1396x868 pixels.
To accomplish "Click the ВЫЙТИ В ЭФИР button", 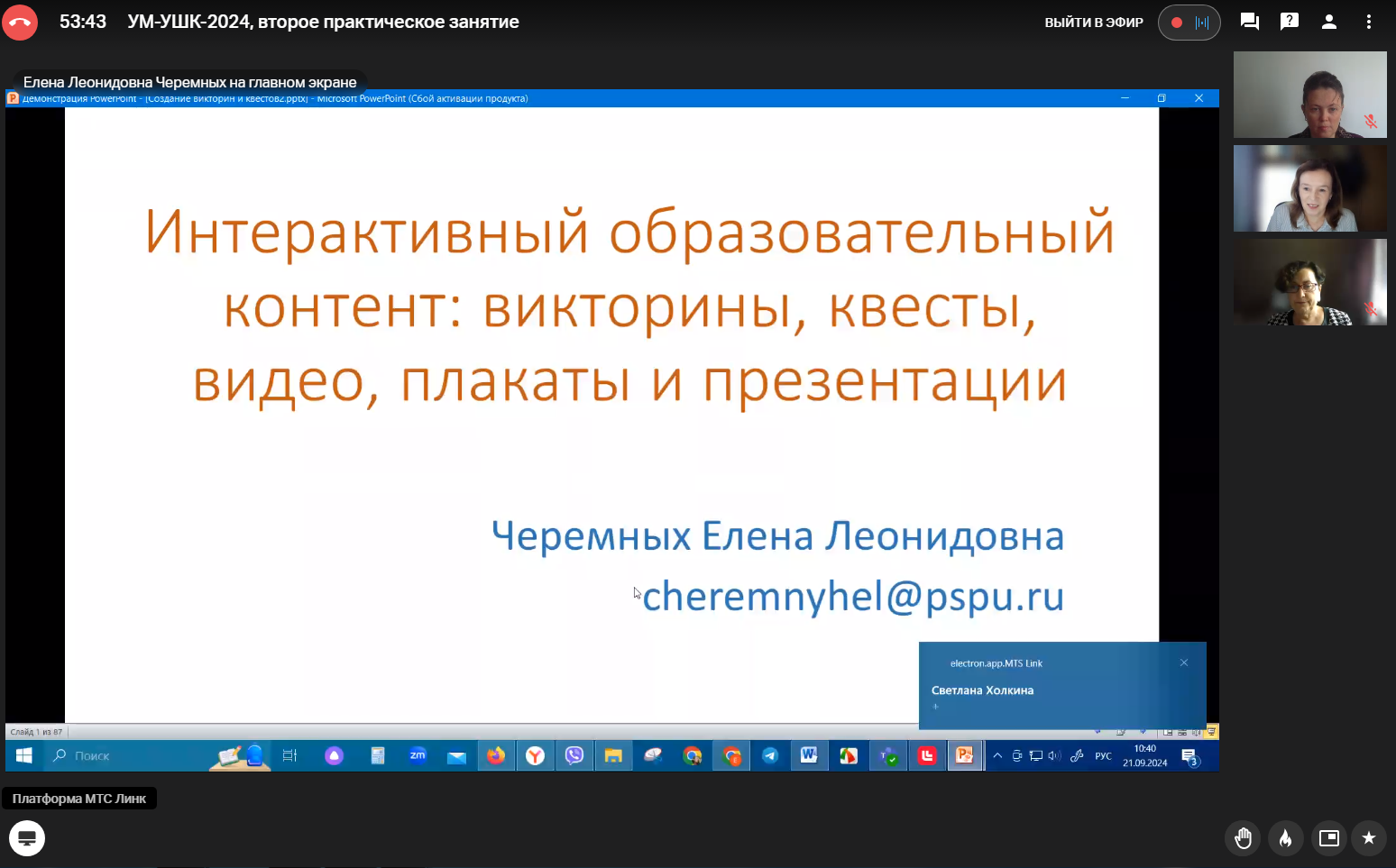I will coord(1093,23).
